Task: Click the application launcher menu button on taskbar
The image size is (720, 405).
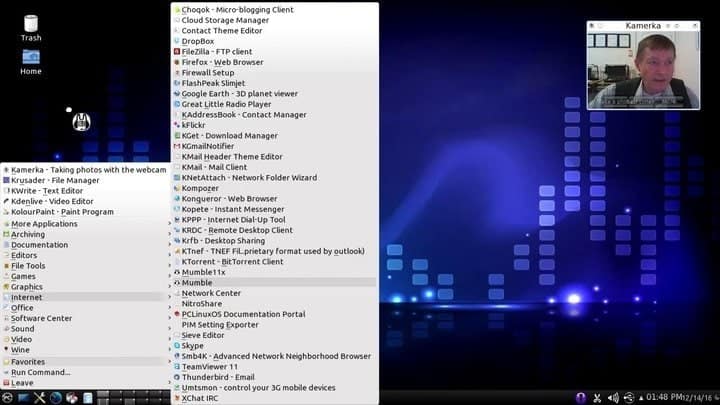Action: (x=7, y=398)
